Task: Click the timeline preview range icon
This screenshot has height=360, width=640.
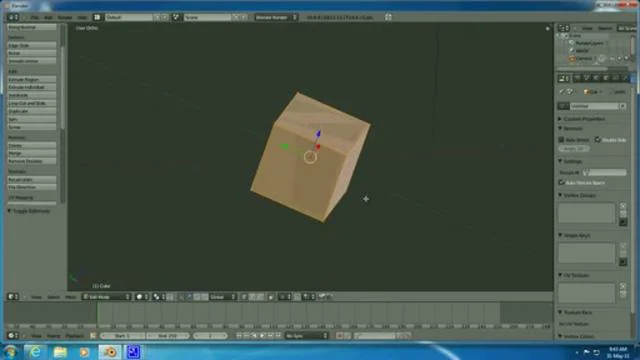Action: [x=93, y=336]
